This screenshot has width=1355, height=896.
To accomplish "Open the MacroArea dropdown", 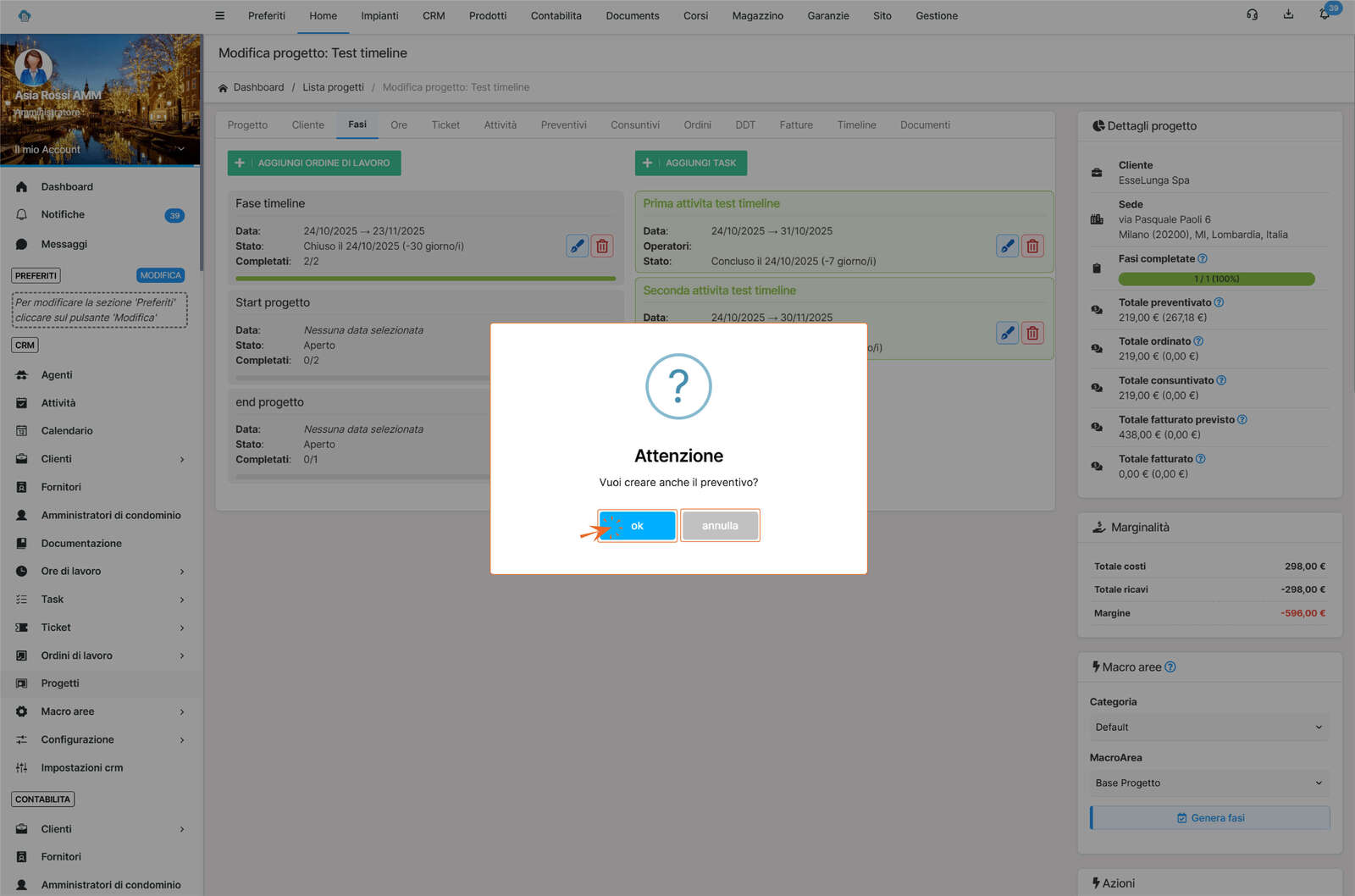I will [1208, 783].
